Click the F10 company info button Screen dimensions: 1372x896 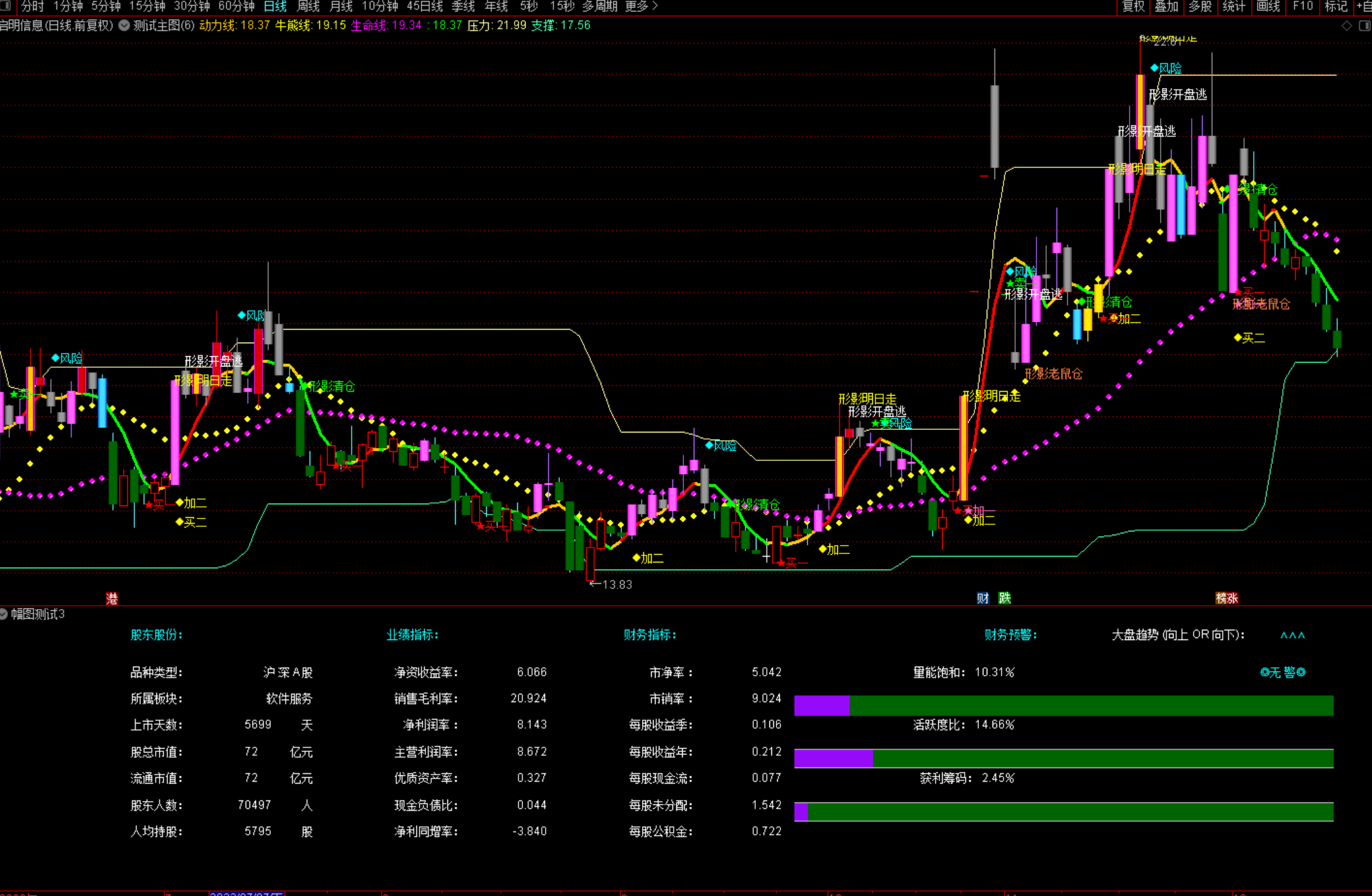click(x=1302, y=6)
